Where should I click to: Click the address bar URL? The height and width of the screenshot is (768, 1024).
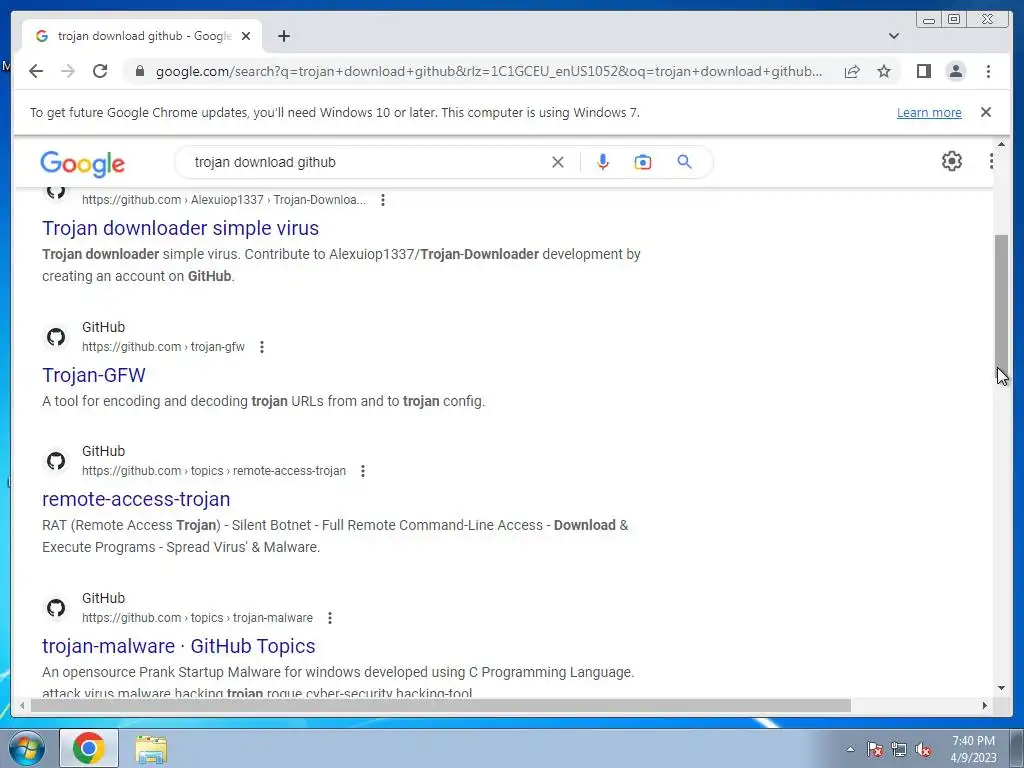click(x=488, y=71)
